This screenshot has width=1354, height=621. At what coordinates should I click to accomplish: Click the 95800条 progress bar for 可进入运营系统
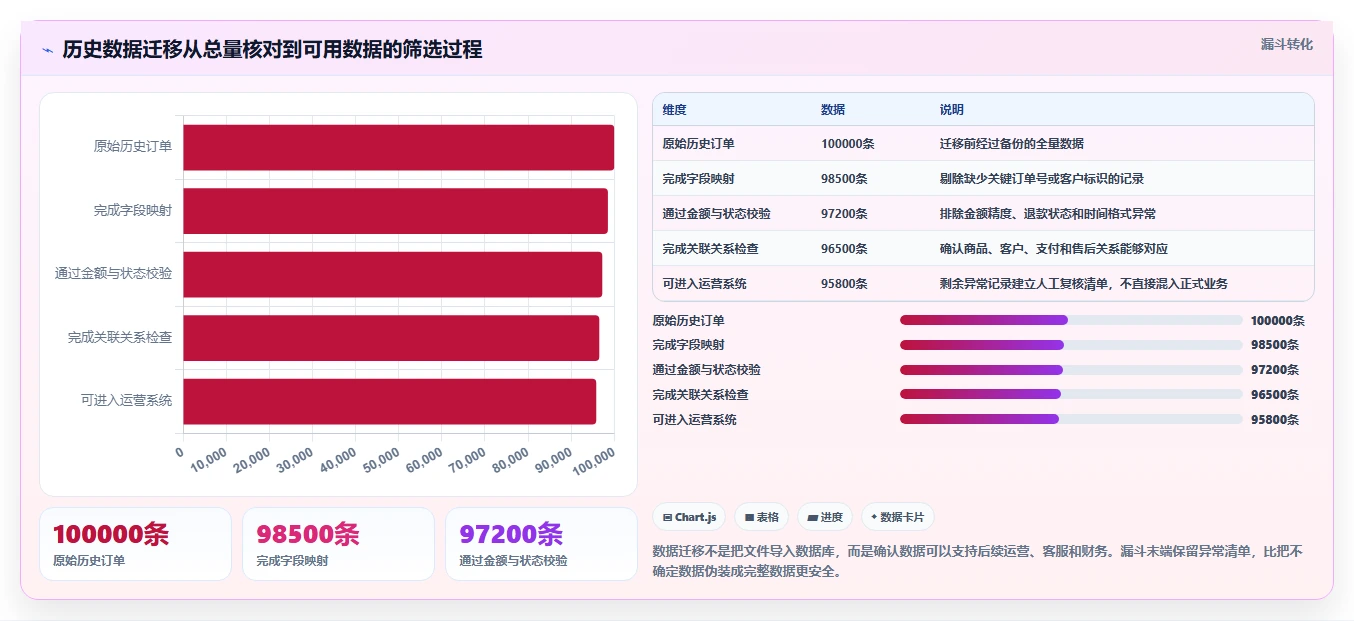tap(1071, 419)
